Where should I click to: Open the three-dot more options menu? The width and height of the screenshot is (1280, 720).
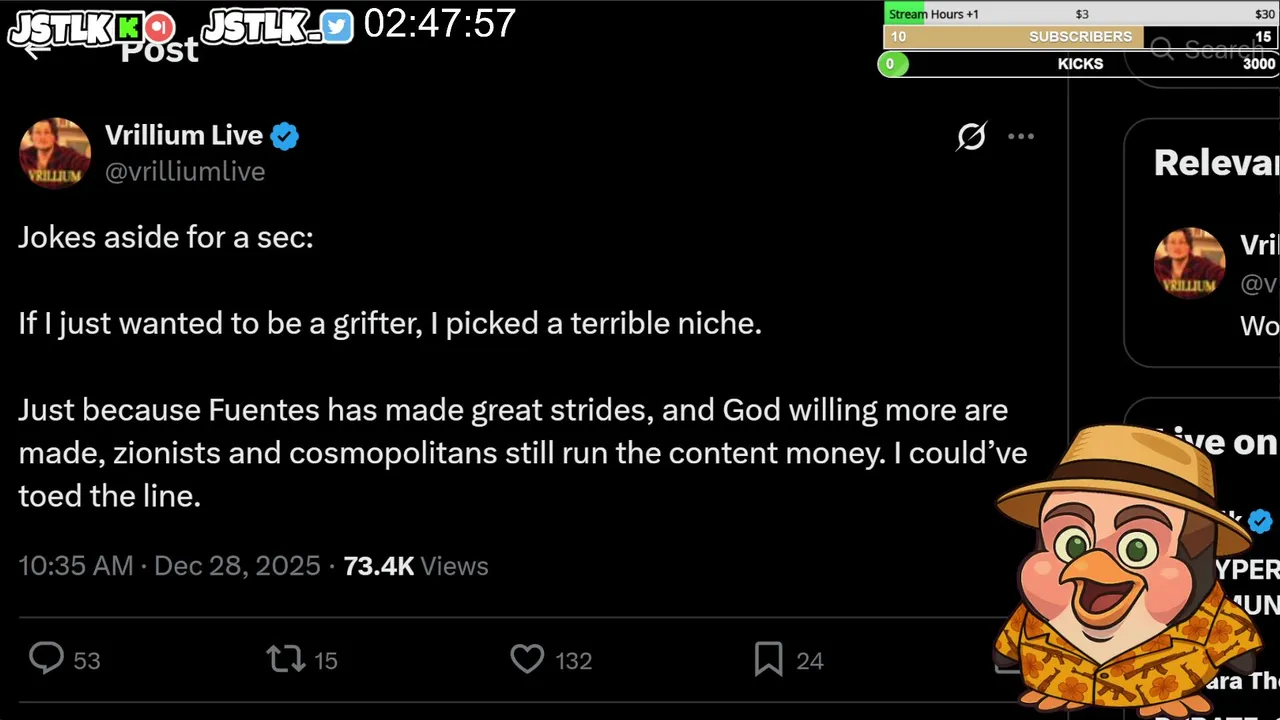(x=1021, y=136)
